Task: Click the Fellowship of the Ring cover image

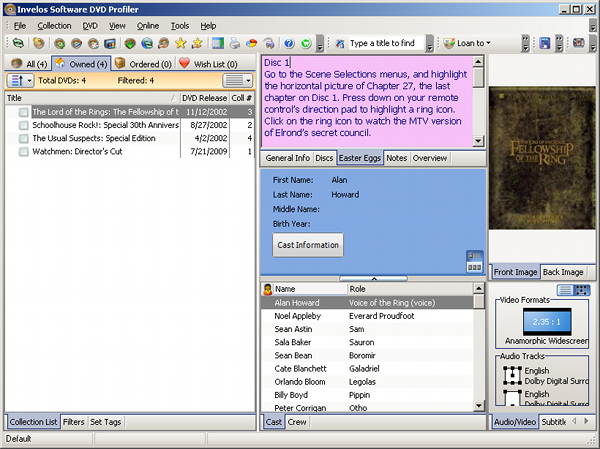Action: (542, 158)
